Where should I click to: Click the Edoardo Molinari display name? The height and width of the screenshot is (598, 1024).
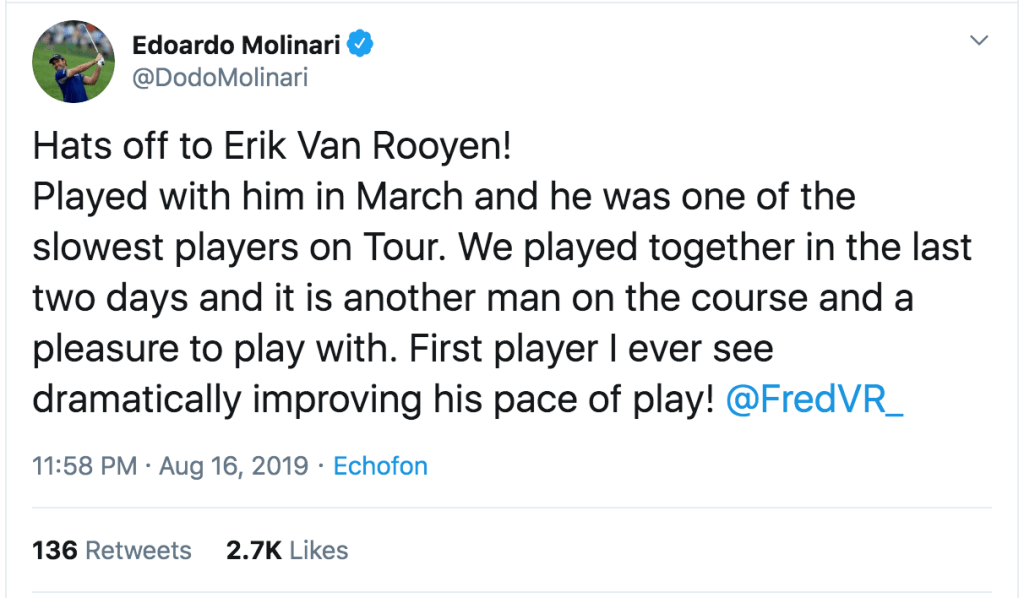pos(238,44)
